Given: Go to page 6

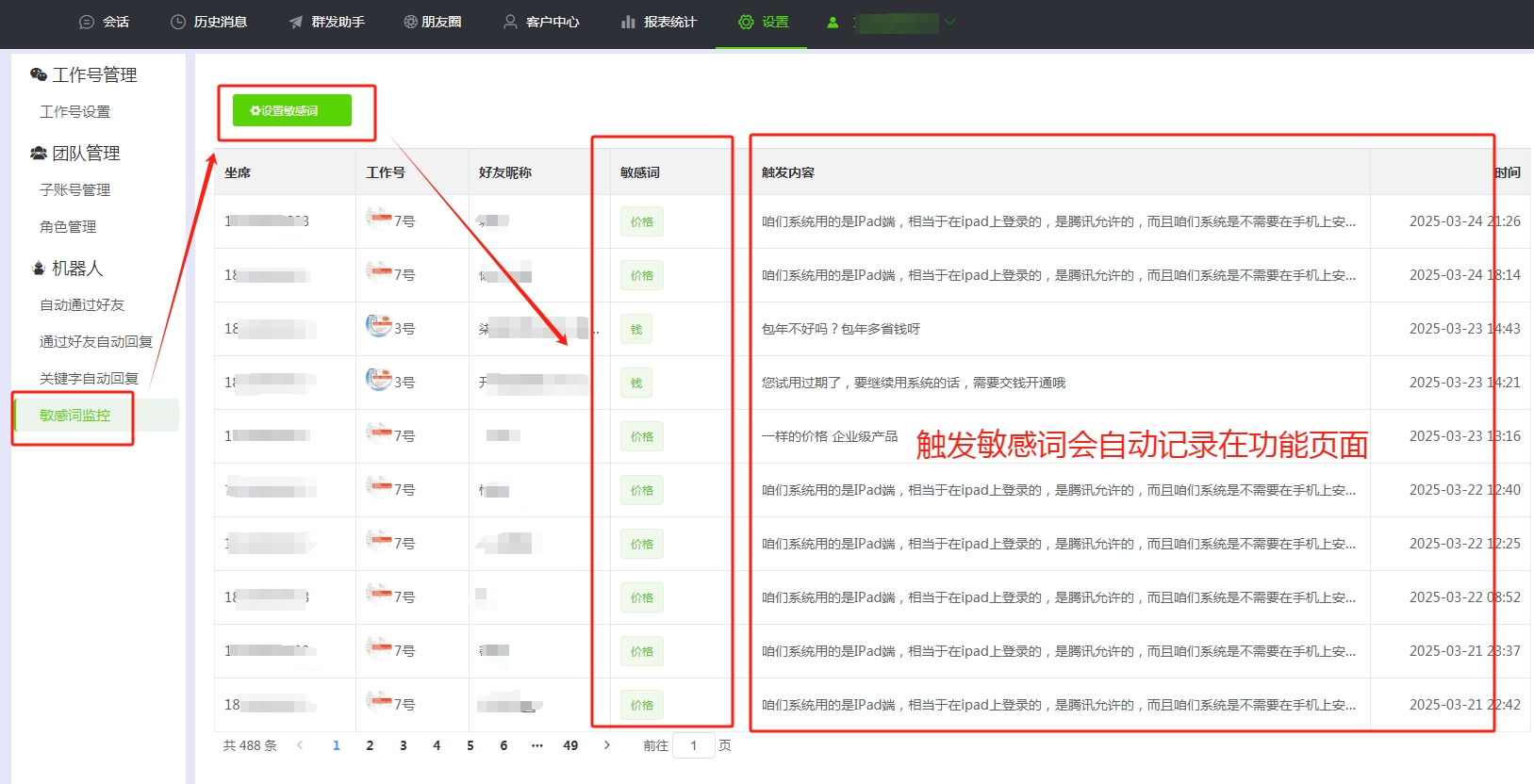Looking at the screenshot, I should [503, 745].
